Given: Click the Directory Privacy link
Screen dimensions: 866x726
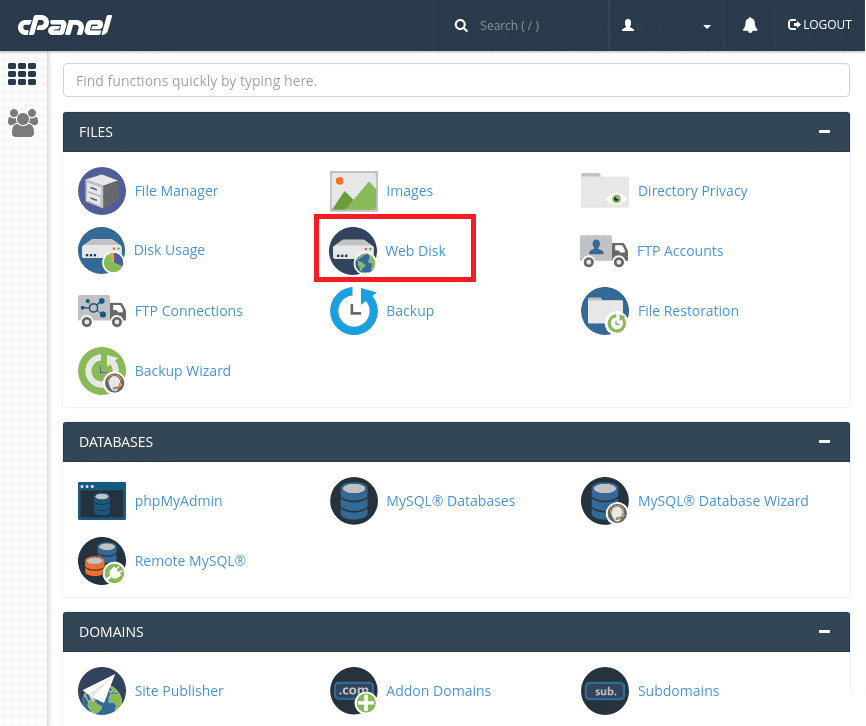Looking at the screenshot, I should [x=693, y=191].
